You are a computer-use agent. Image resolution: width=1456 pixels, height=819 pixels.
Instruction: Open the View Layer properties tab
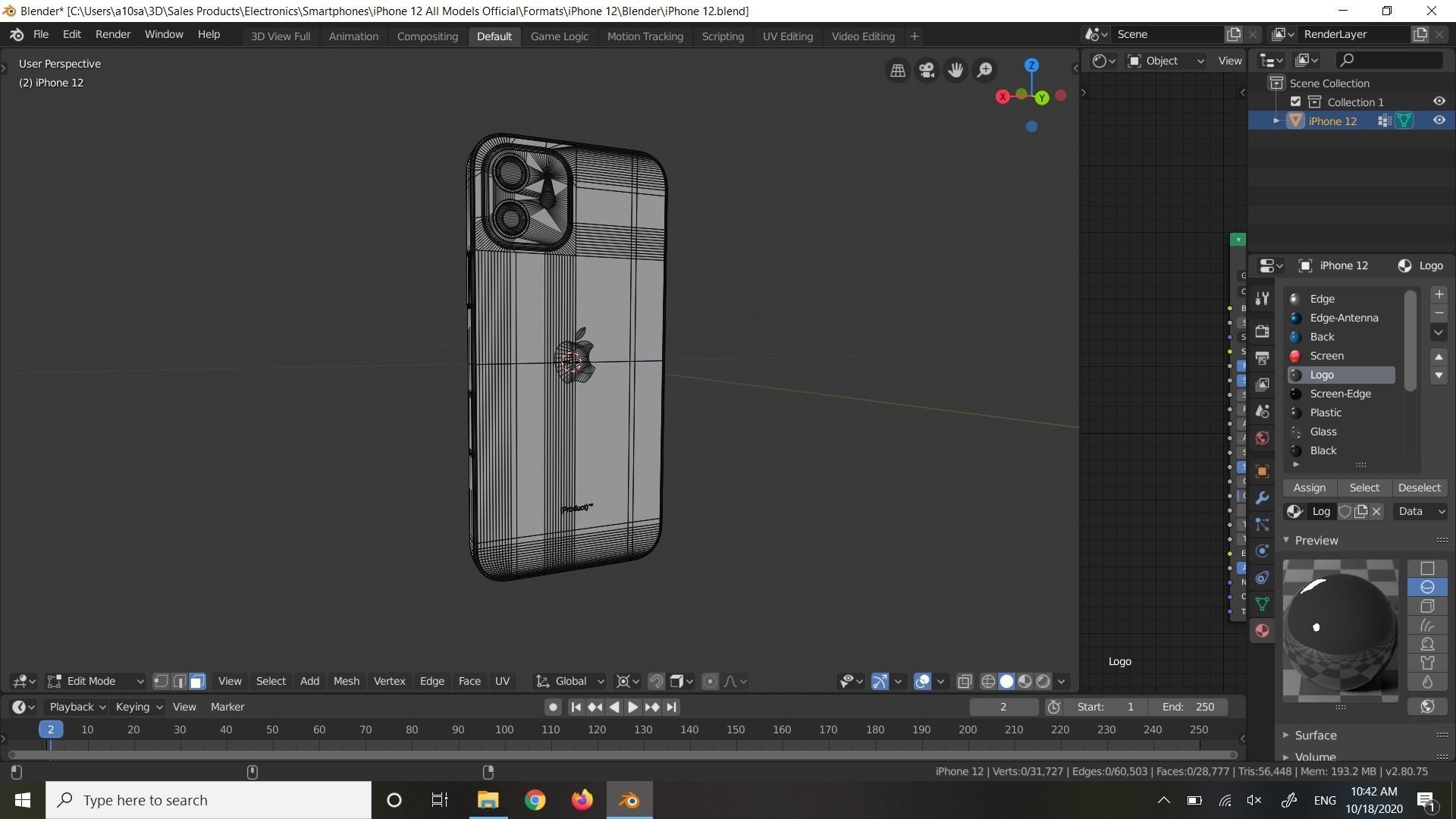[x=1262, y=384]
